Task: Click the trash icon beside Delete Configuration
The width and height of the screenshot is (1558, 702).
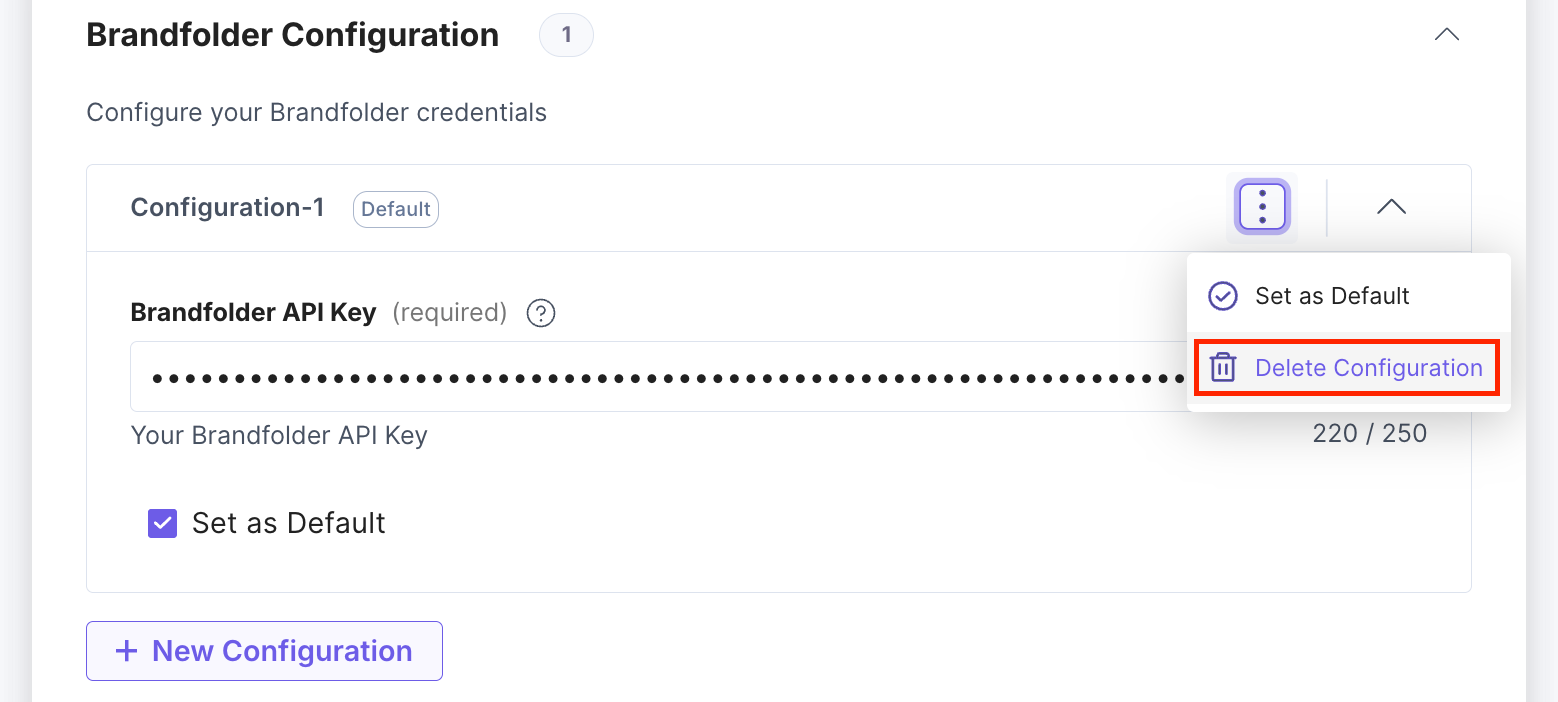Action: [x=1222, y=368]
